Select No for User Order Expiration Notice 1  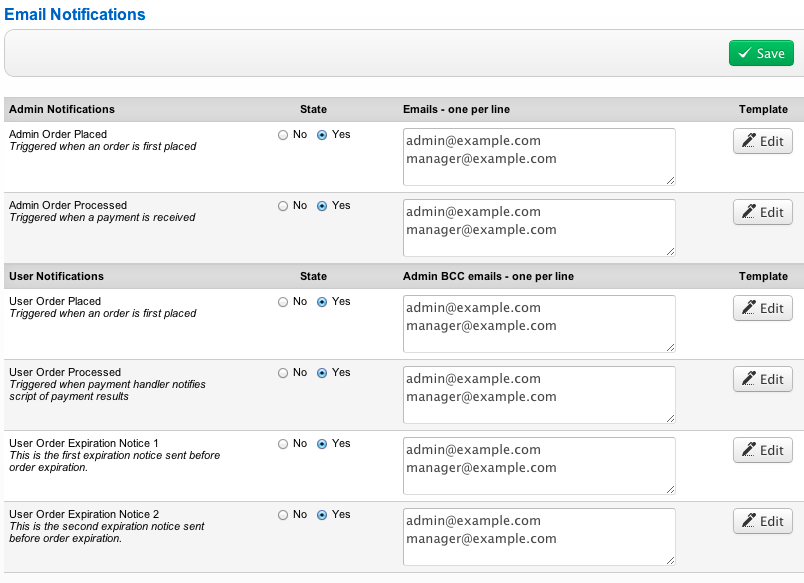[283, 444]
